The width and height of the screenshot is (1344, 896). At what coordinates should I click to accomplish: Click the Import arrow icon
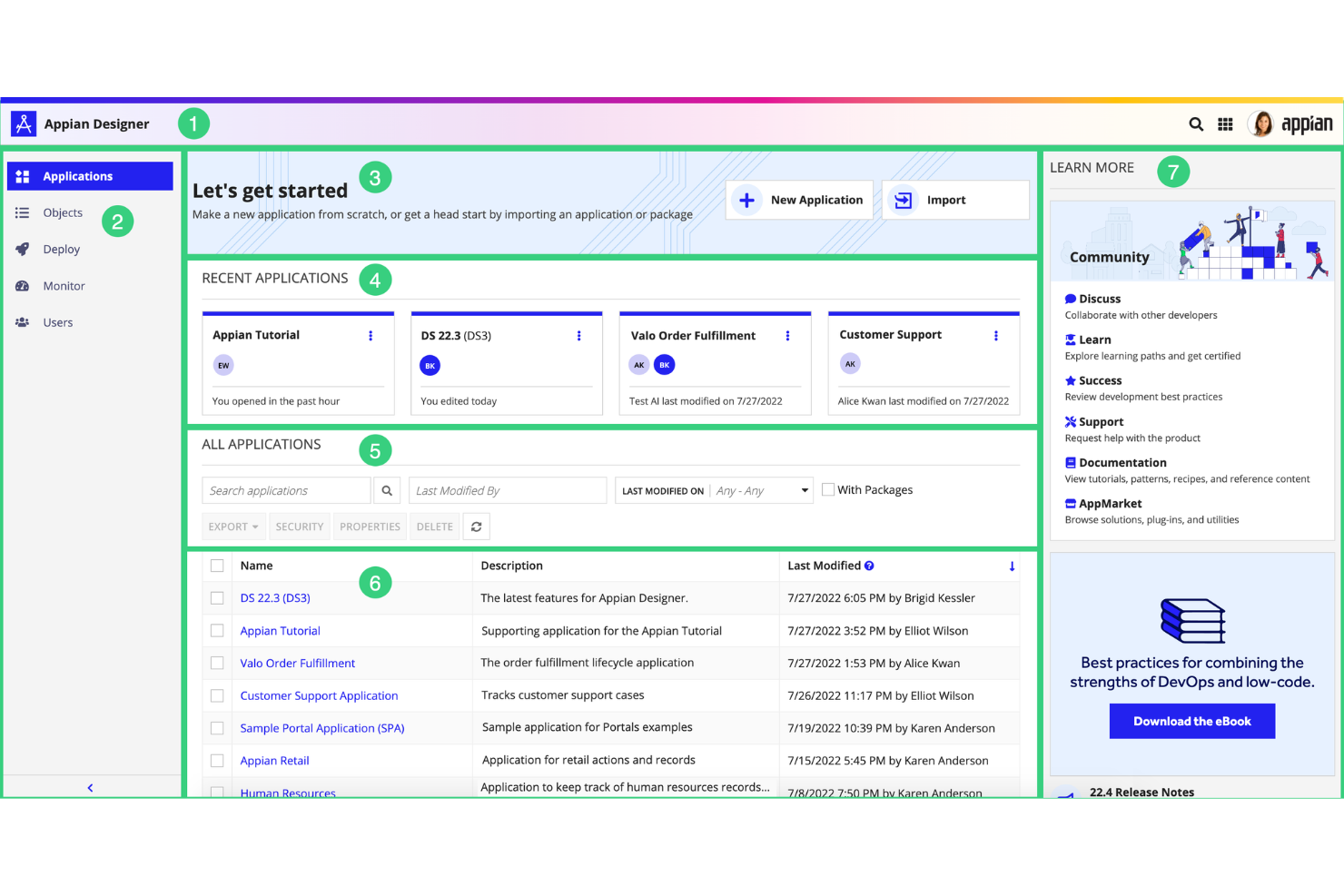[903, 200]
